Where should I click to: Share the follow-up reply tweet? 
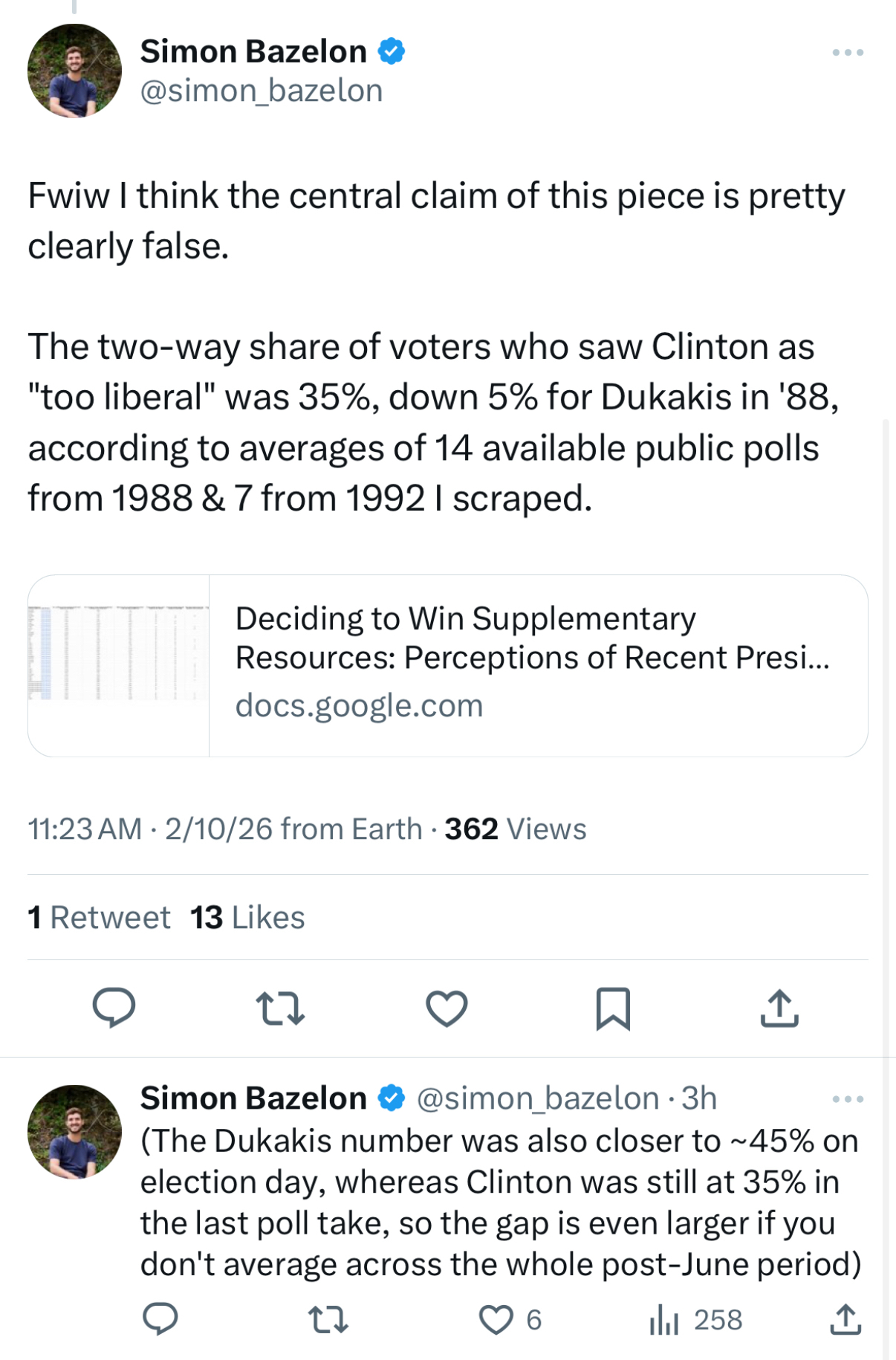(845, 1319)
